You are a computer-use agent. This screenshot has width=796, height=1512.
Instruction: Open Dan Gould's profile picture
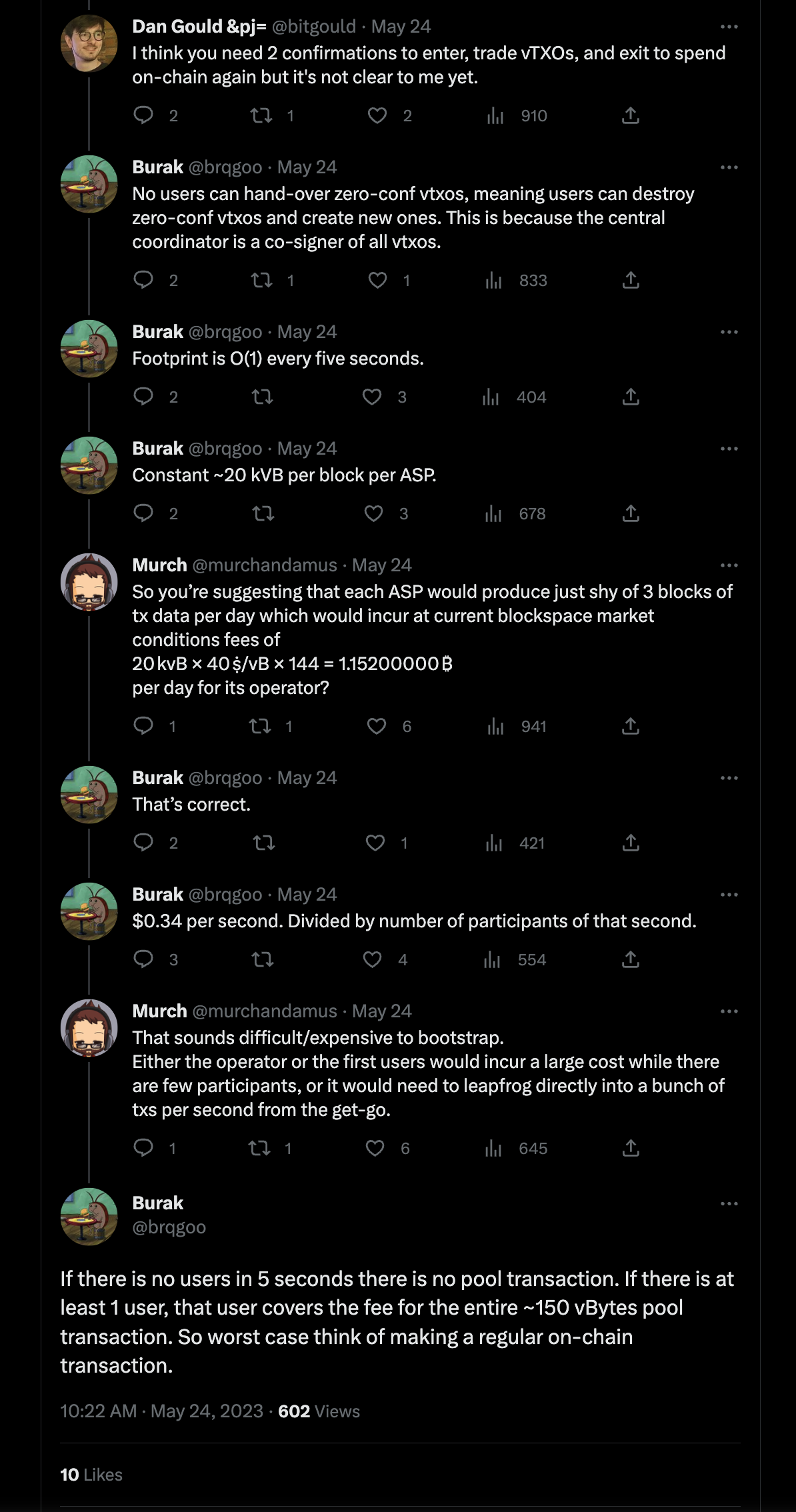click(x=89, y=43)
